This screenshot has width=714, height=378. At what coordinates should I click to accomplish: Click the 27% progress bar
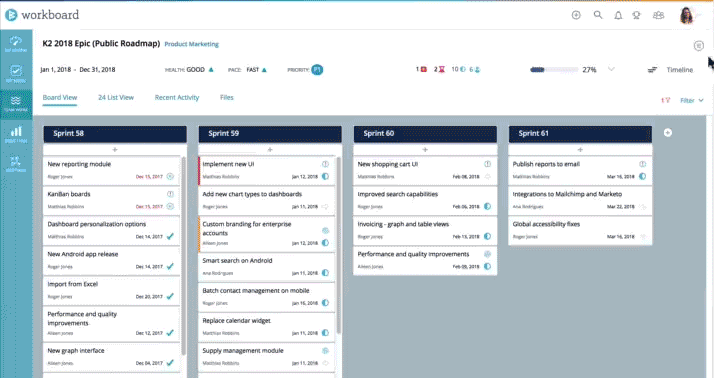pos(554,70)
